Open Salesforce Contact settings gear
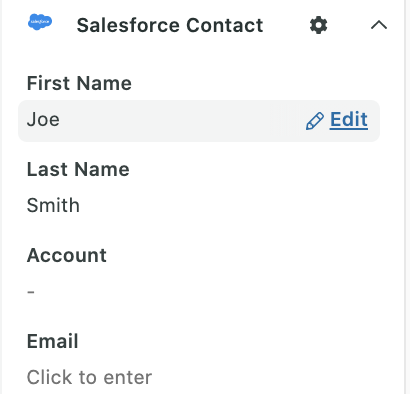410x394 pixels. click(318, 25)
